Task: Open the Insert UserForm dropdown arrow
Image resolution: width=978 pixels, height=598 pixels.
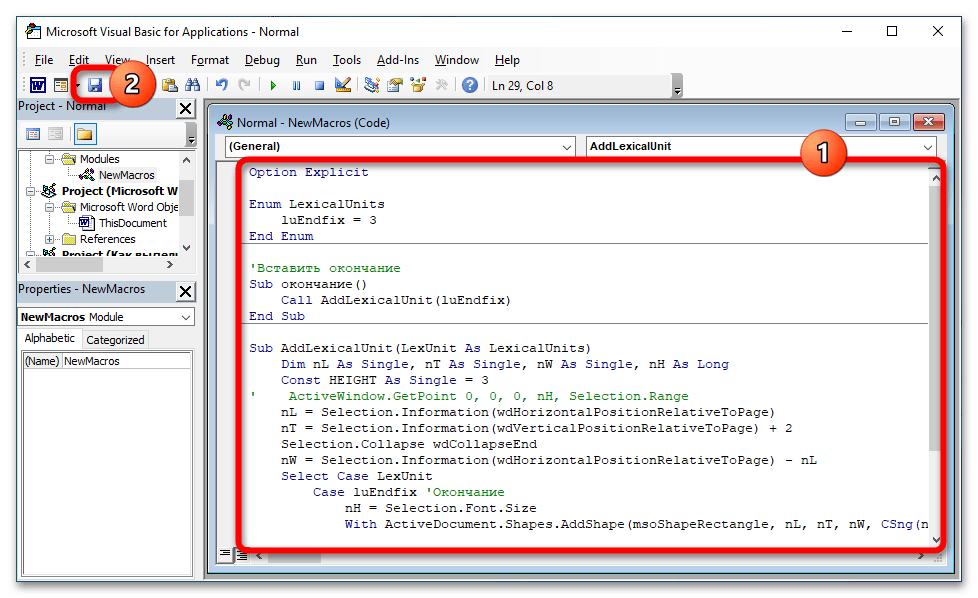Action: point(77,85)
